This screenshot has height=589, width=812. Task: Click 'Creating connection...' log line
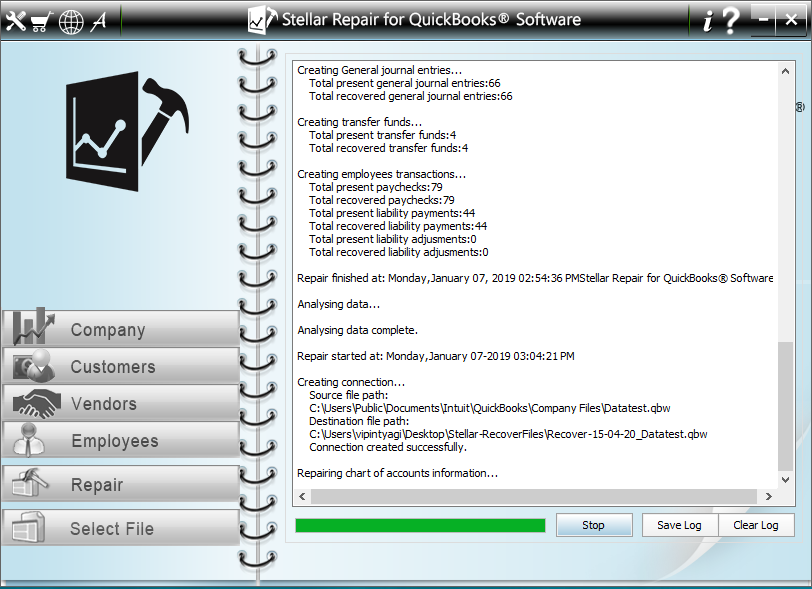point(351,382)
